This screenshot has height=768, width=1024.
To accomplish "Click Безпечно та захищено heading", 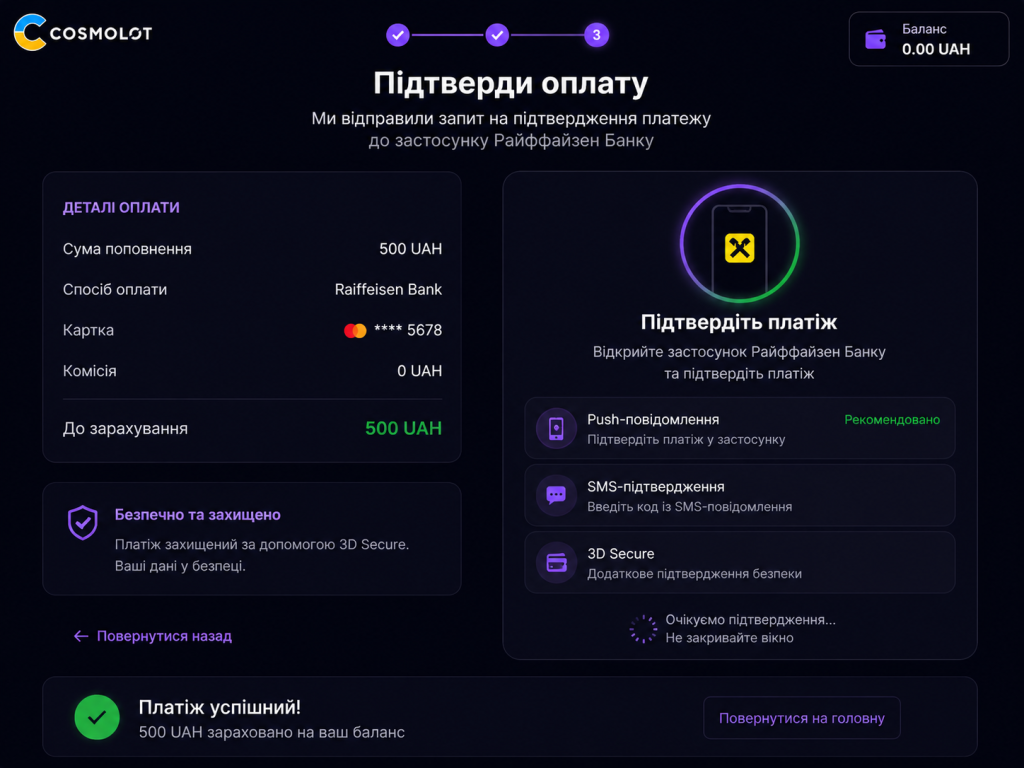I will click(x=197, y=515).
